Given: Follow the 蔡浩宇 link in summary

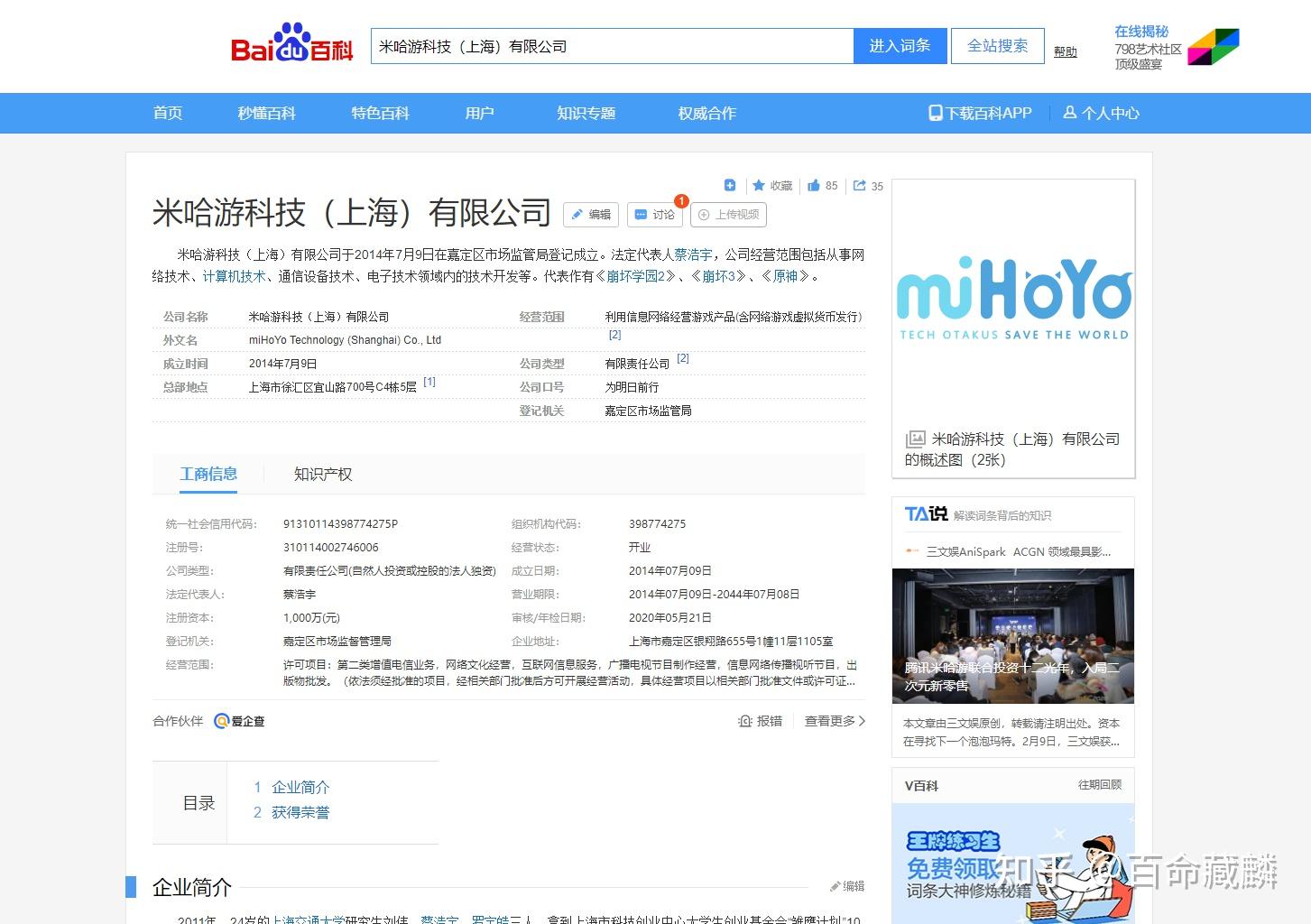Looking at the screenshot, I should pos(693,254).
